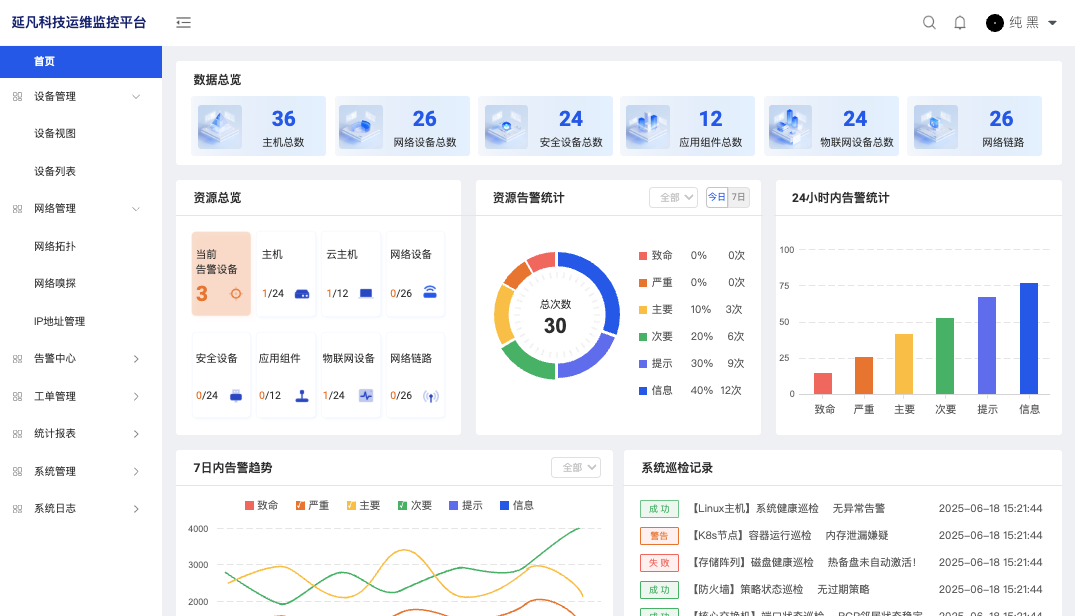Click the 系统管理 grid icon in sidebar
The height and width of the screenshot is (616, 1075).
(18, 471)
